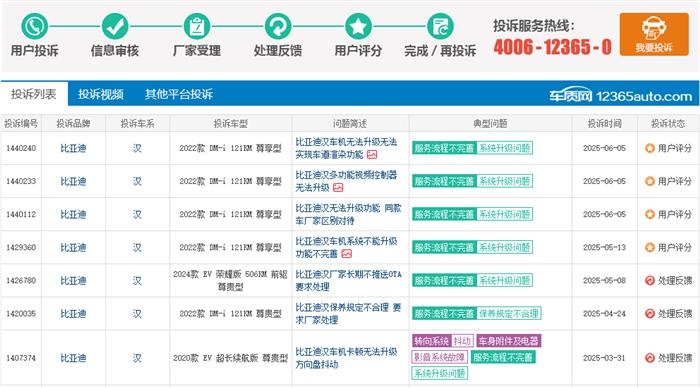Open image icon for complaint 1429360

click(346, 254)
